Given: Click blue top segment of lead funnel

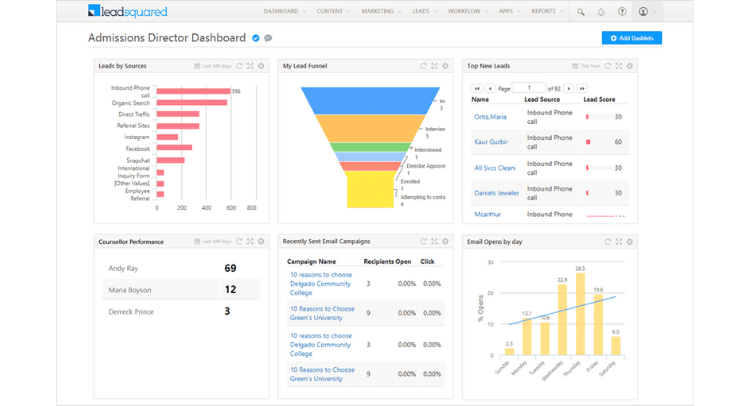Looking at the screenshot, I should tap(370, 100).
